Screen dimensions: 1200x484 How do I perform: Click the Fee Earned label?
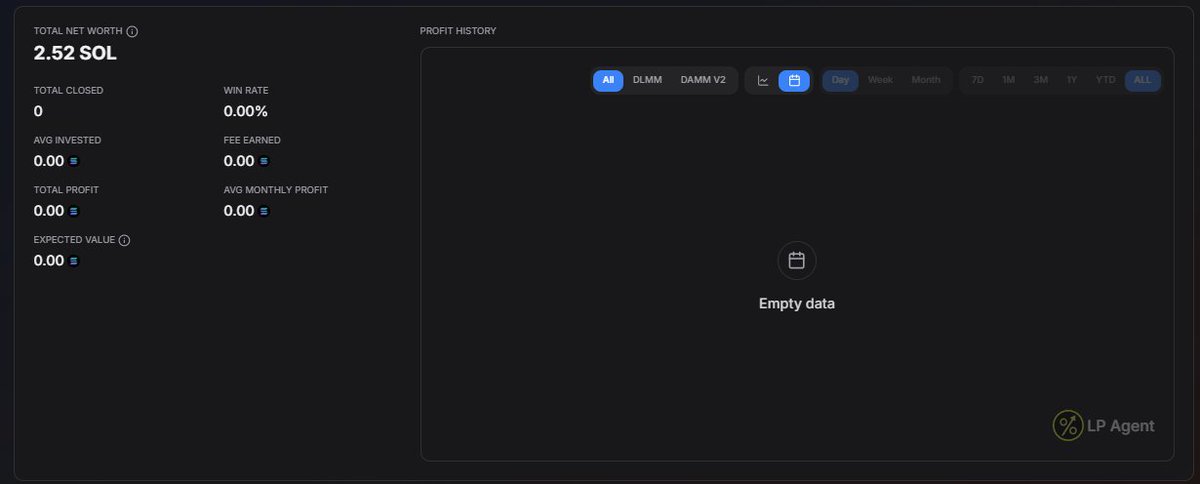252,140
